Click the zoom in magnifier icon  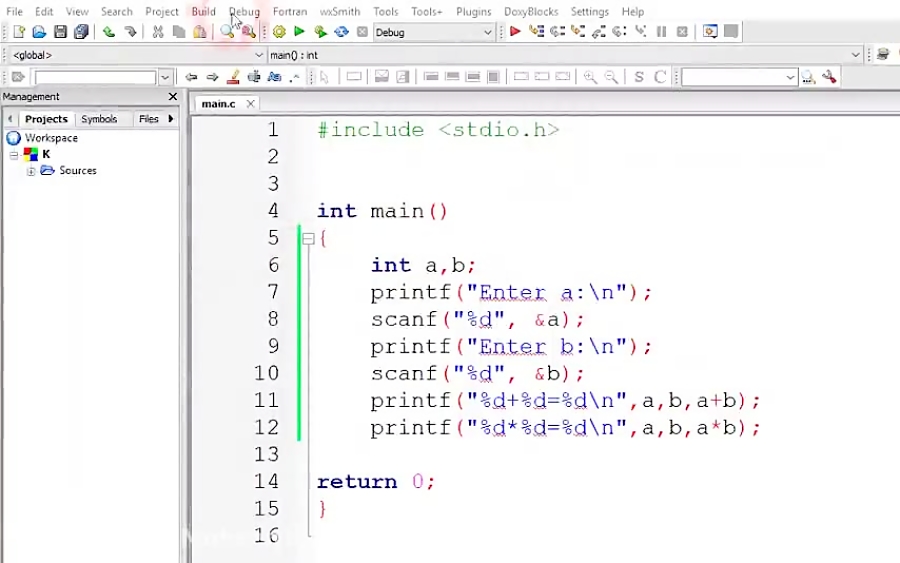[590, 77]
